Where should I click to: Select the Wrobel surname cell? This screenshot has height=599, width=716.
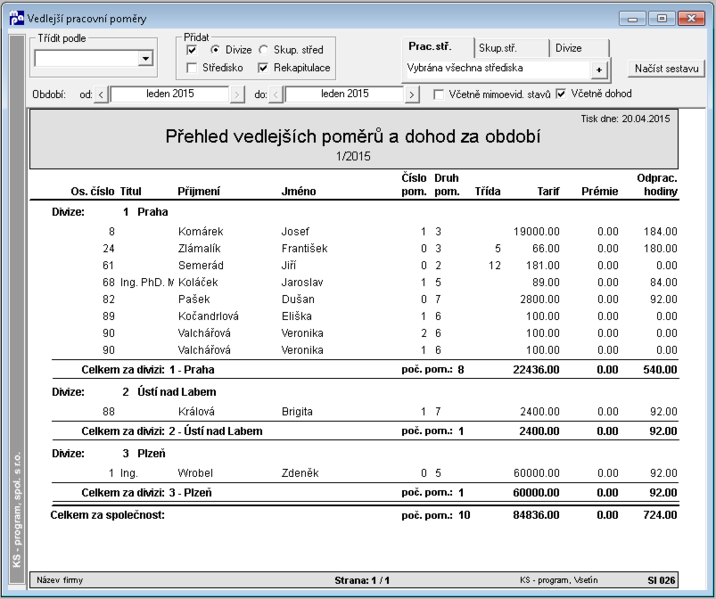tap(195, 473)
